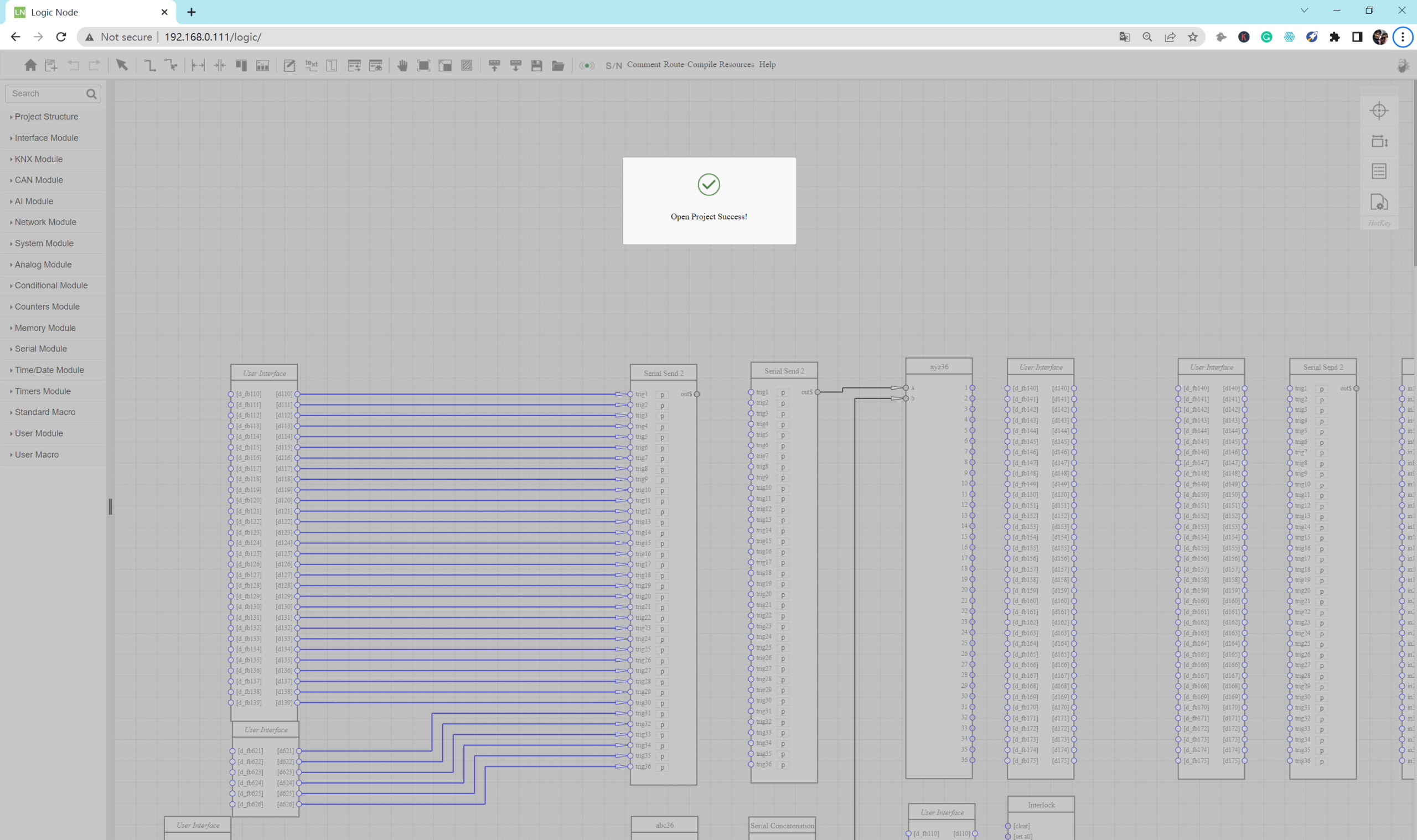Click the save floppy disk icon
The height and width of the screenshot is (840, 1417).
pyautogui.click(x=537, y=66)
